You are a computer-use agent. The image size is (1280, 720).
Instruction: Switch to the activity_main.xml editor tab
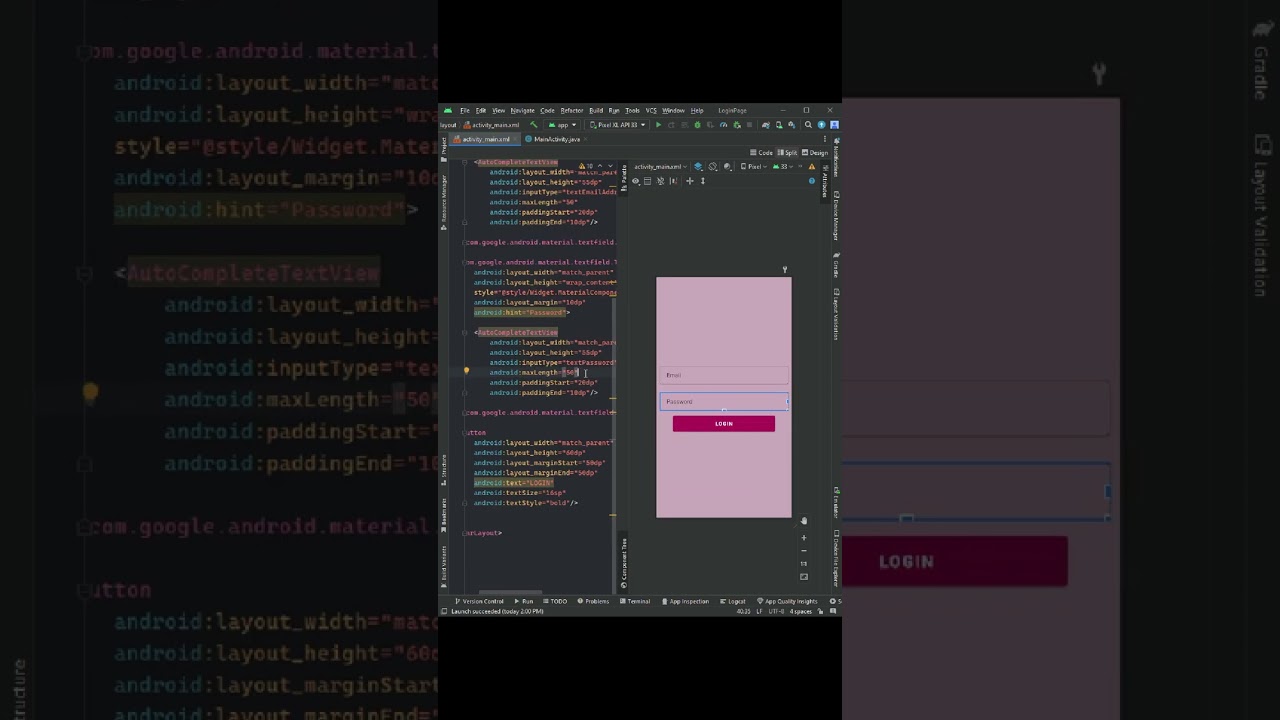[x=485, y=139]
